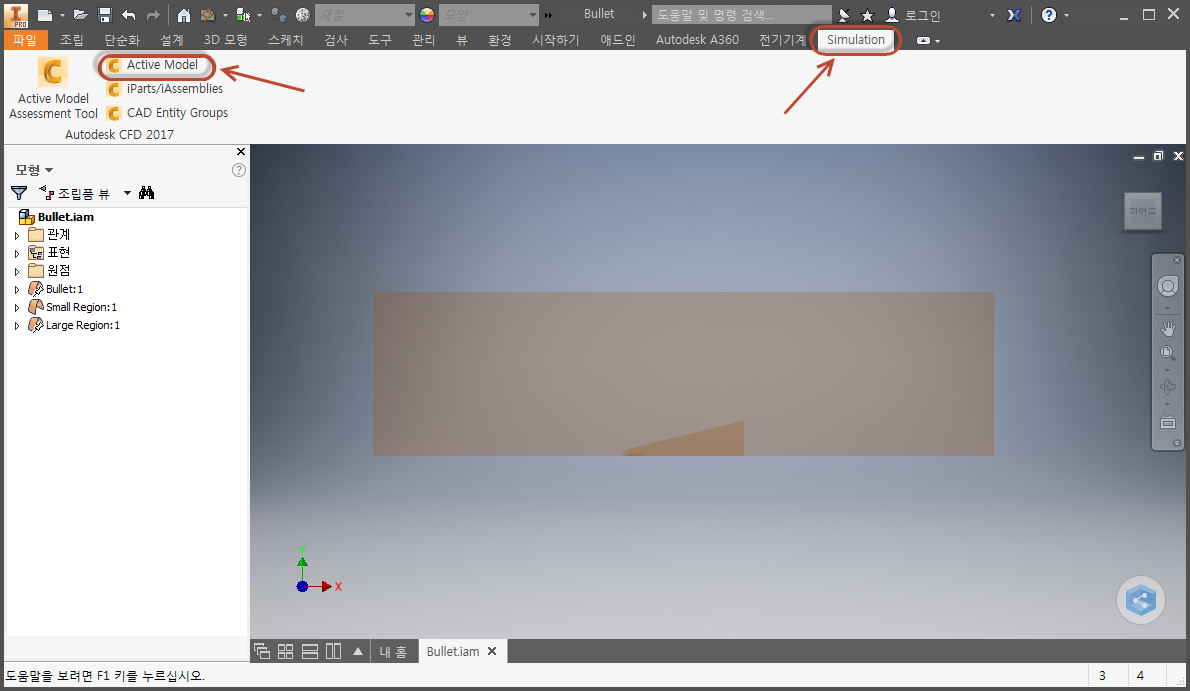Click CAD Entity Groups option

coord(168,113)
